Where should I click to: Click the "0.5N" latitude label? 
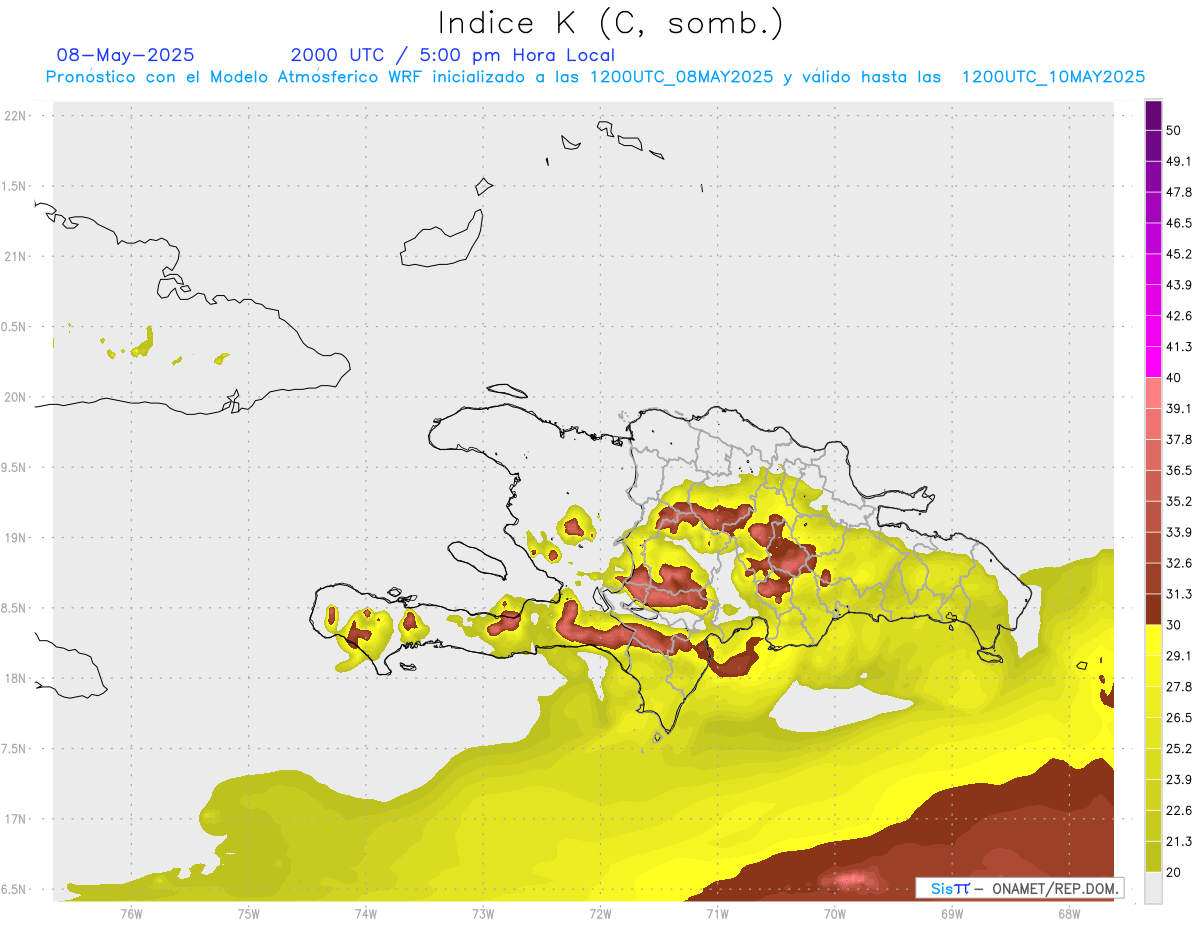tap(14, 327)
